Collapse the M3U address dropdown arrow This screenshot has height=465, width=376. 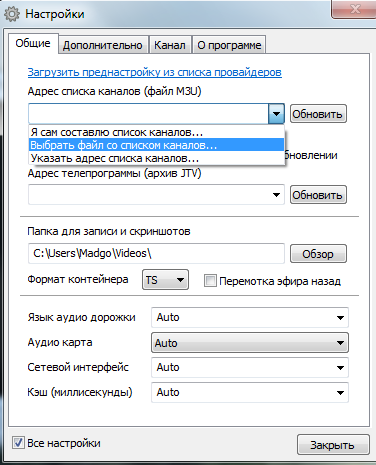[x=276, y=114]
